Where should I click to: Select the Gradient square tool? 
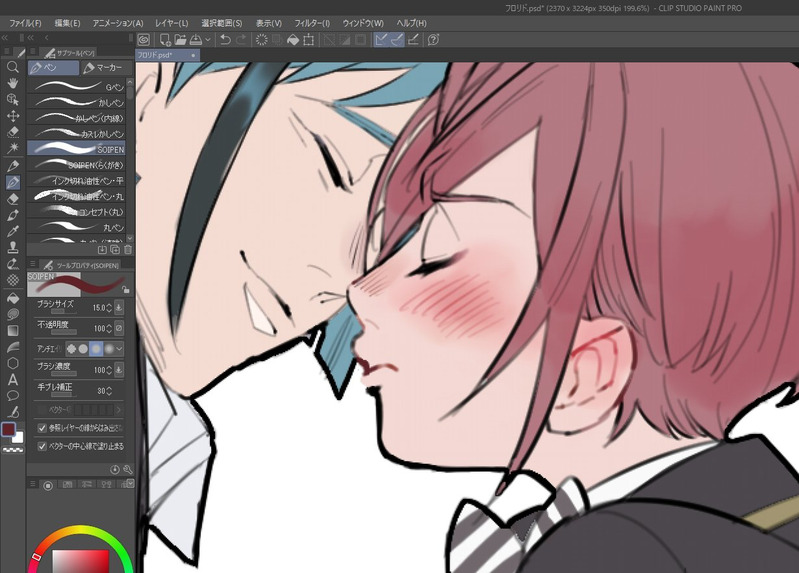[x=13, y=330]
